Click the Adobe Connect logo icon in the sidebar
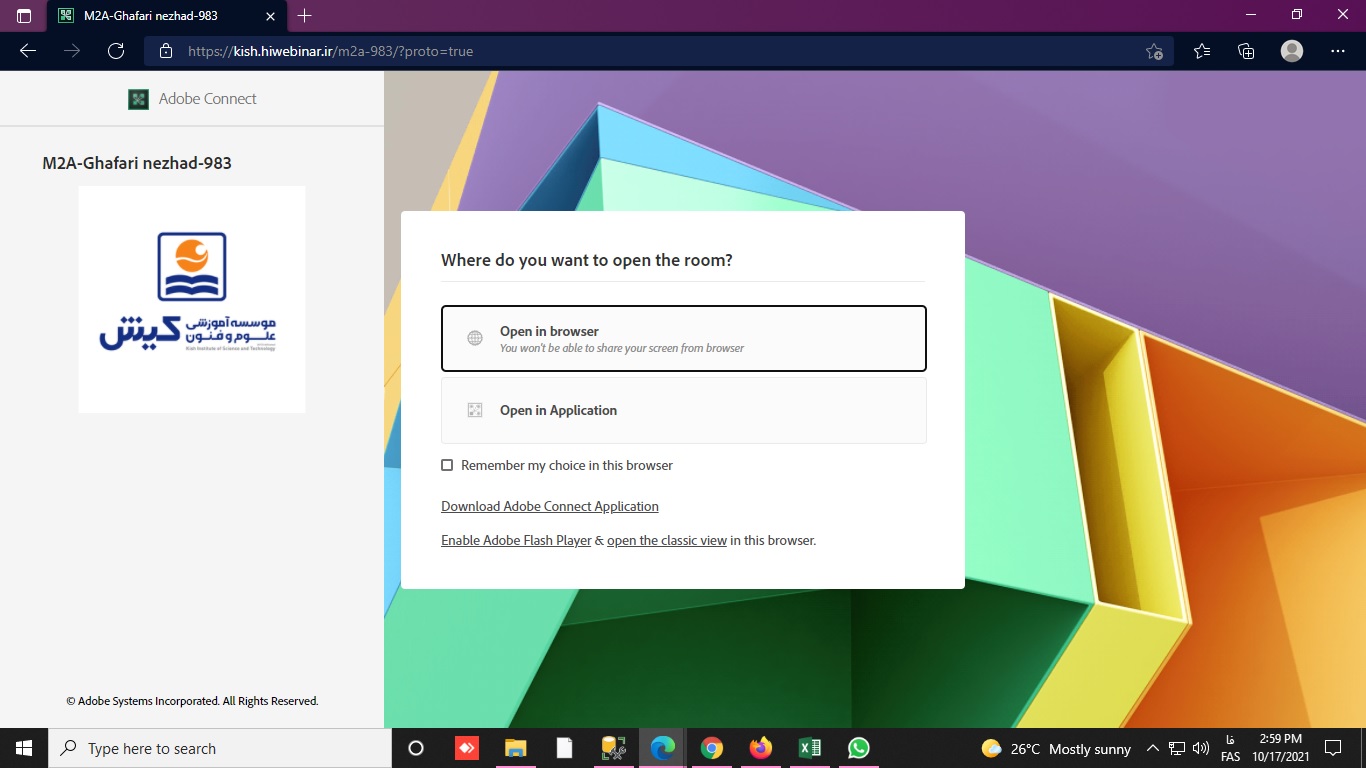1366x768 pixels. tap(138, 99)
